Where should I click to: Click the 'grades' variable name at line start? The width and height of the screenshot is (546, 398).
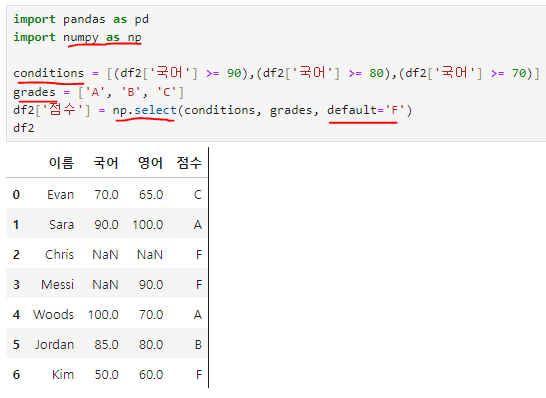pyautogui.click(x=34, y=92)
